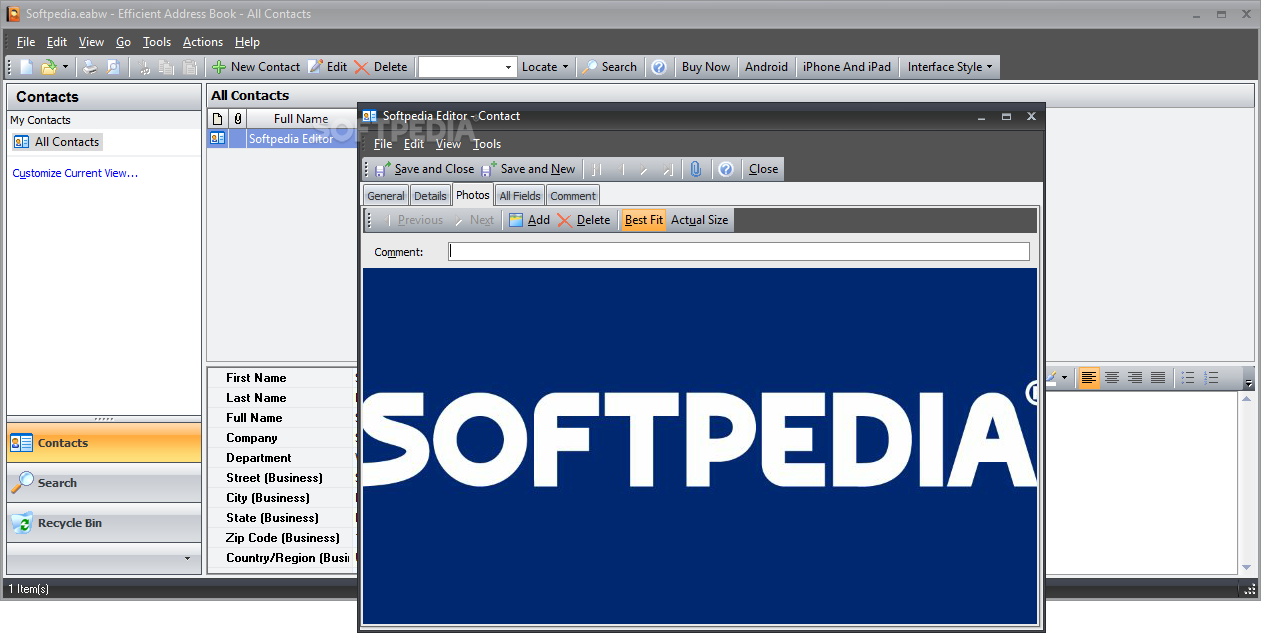1261x633 pixels.
Task: Toggle justify alignment in comment editor
Action: (x=1158, y=378)
